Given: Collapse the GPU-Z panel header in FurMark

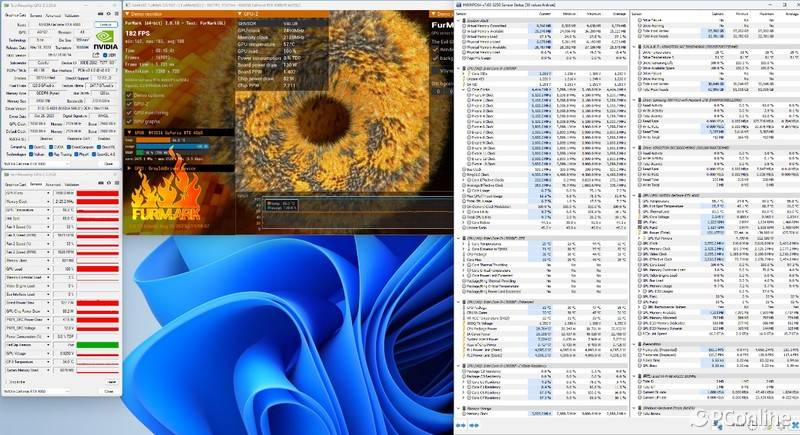Looking at the screenshot, I should click(240, 14).
